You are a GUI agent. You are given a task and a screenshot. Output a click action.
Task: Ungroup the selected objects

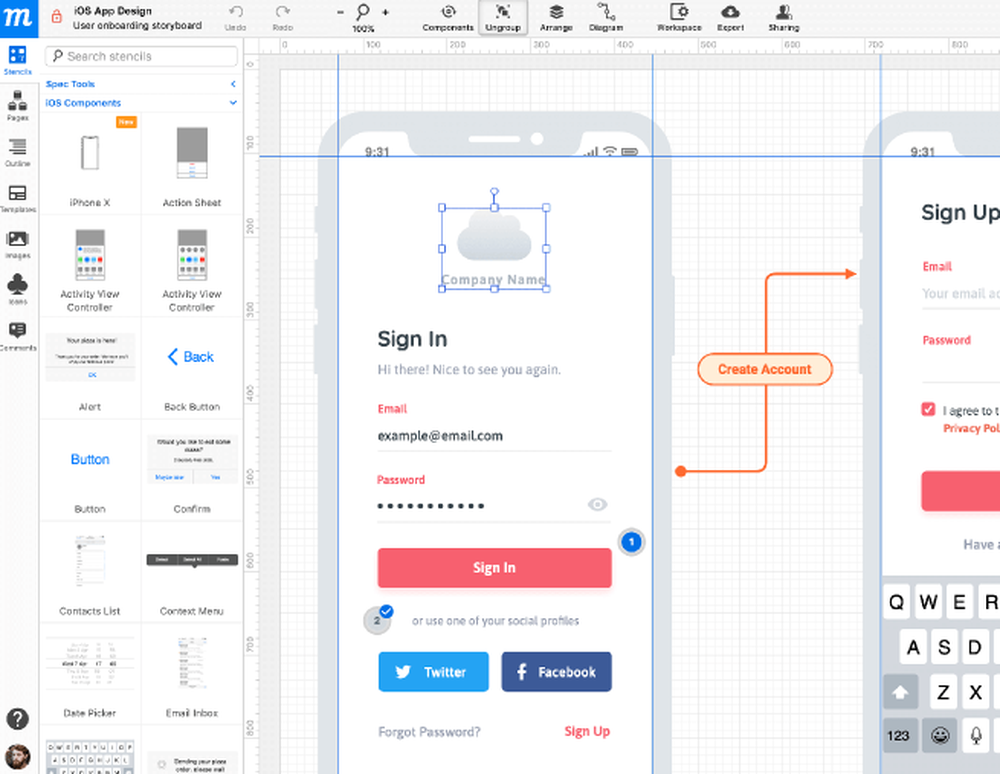coord(503,18)
